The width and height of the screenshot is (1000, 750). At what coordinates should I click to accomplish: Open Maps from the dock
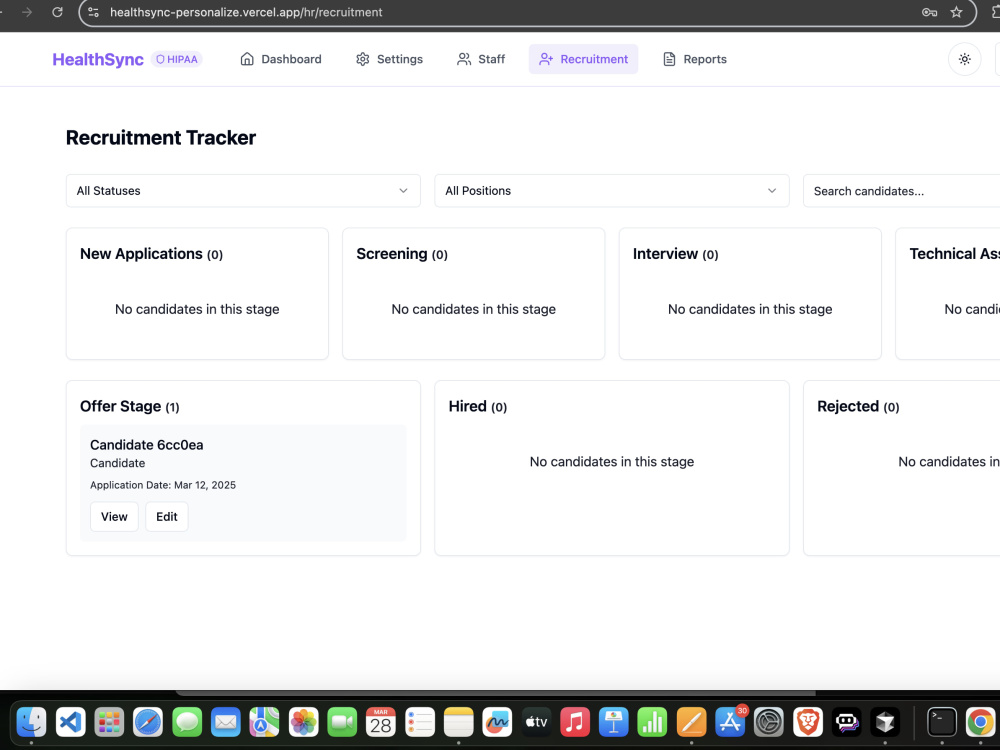pos(264,723)
